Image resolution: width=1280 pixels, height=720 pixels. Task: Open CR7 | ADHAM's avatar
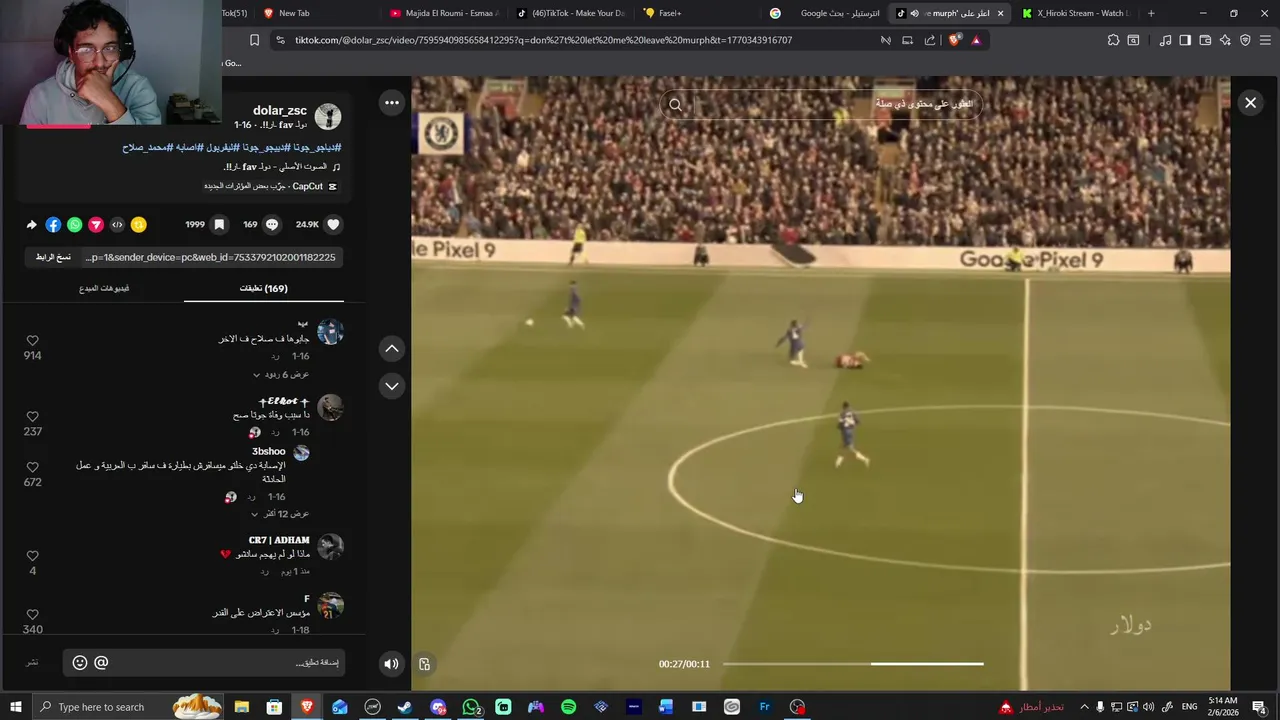tap(331, 547)
